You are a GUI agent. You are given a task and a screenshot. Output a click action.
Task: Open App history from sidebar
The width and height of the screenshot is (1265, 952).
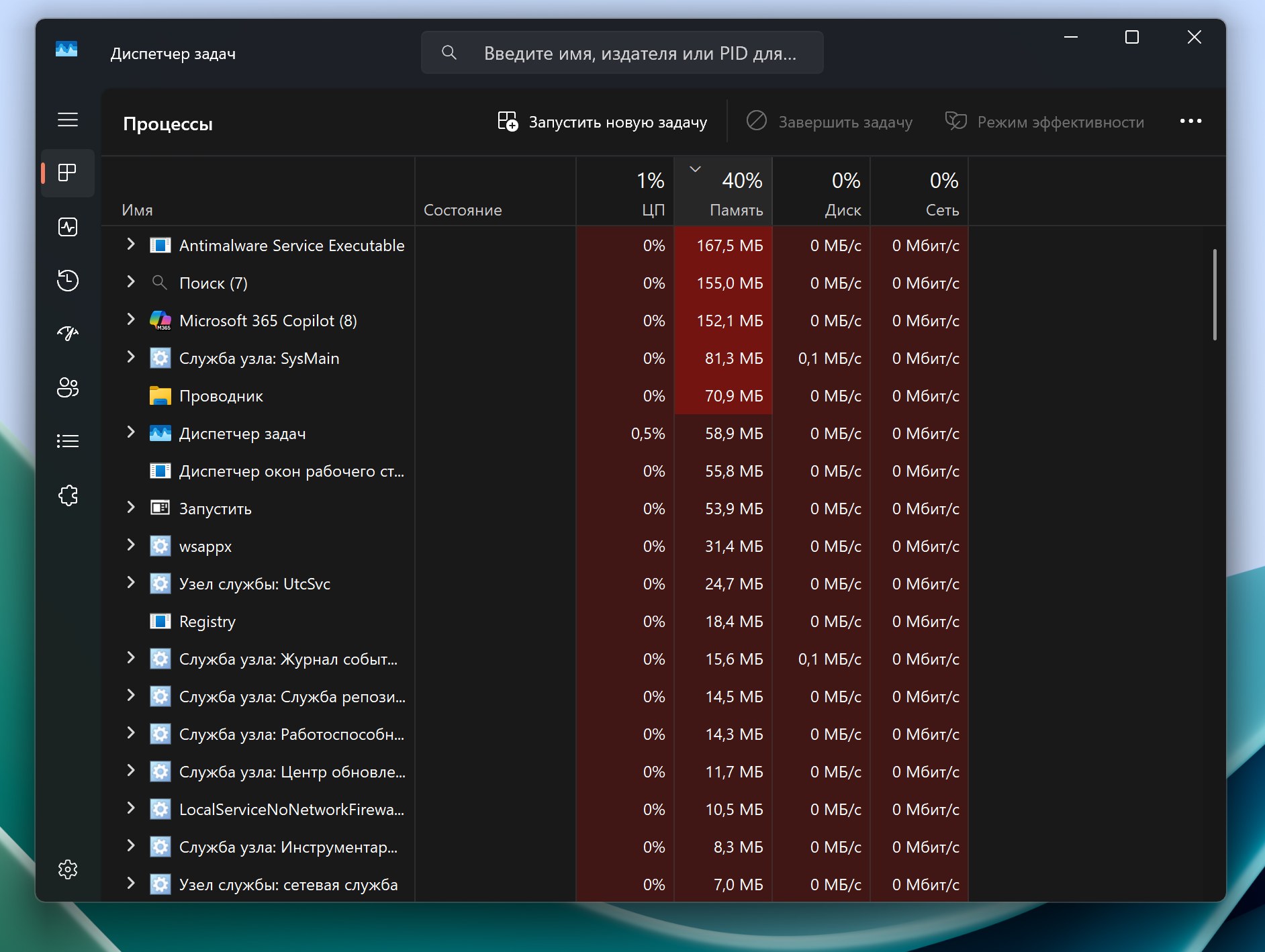(x=68, y=280)
